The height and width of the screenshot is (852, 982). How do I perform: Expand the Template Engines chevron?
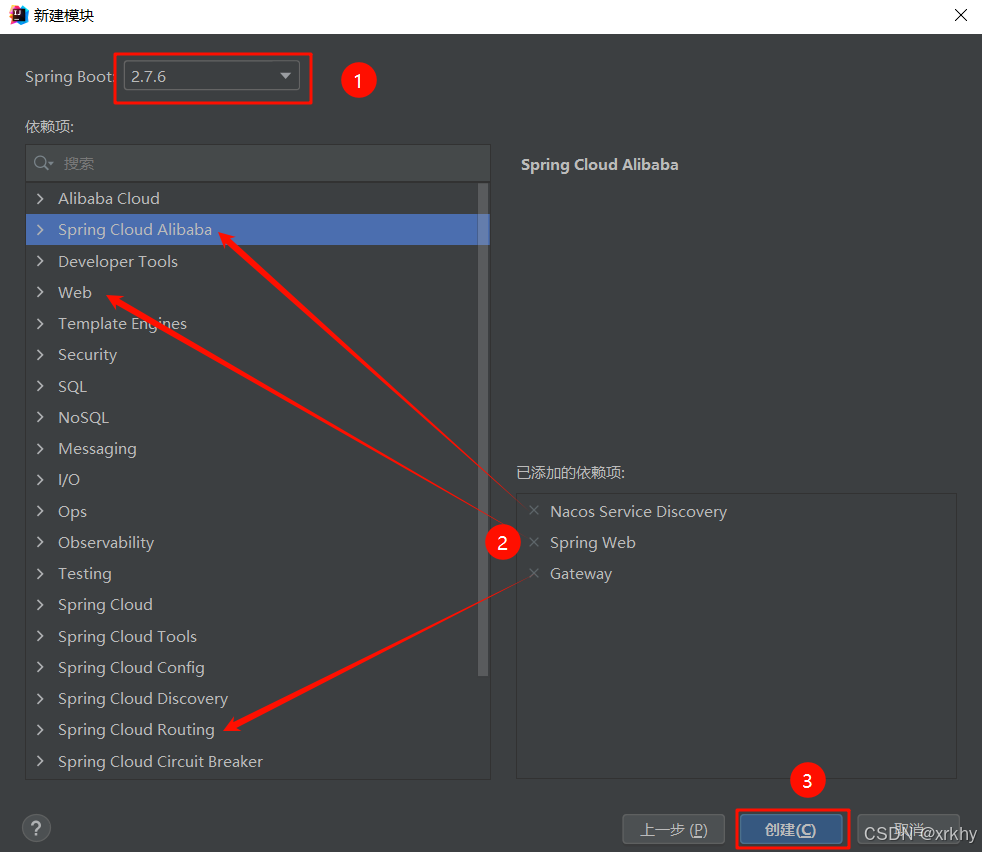tap(40, 324)
